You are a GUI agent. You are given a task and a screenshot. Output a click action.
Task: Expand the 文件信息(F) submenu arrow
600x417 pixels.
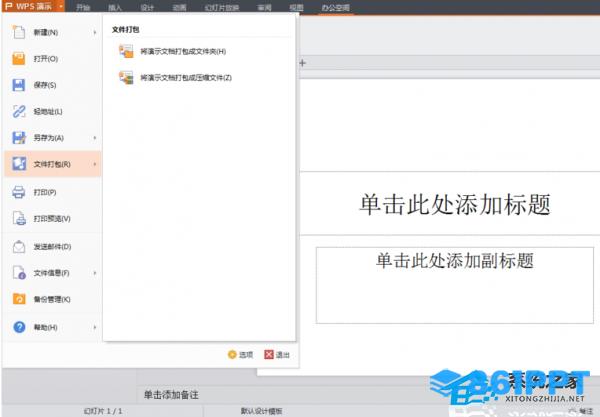tap(95, 273)
